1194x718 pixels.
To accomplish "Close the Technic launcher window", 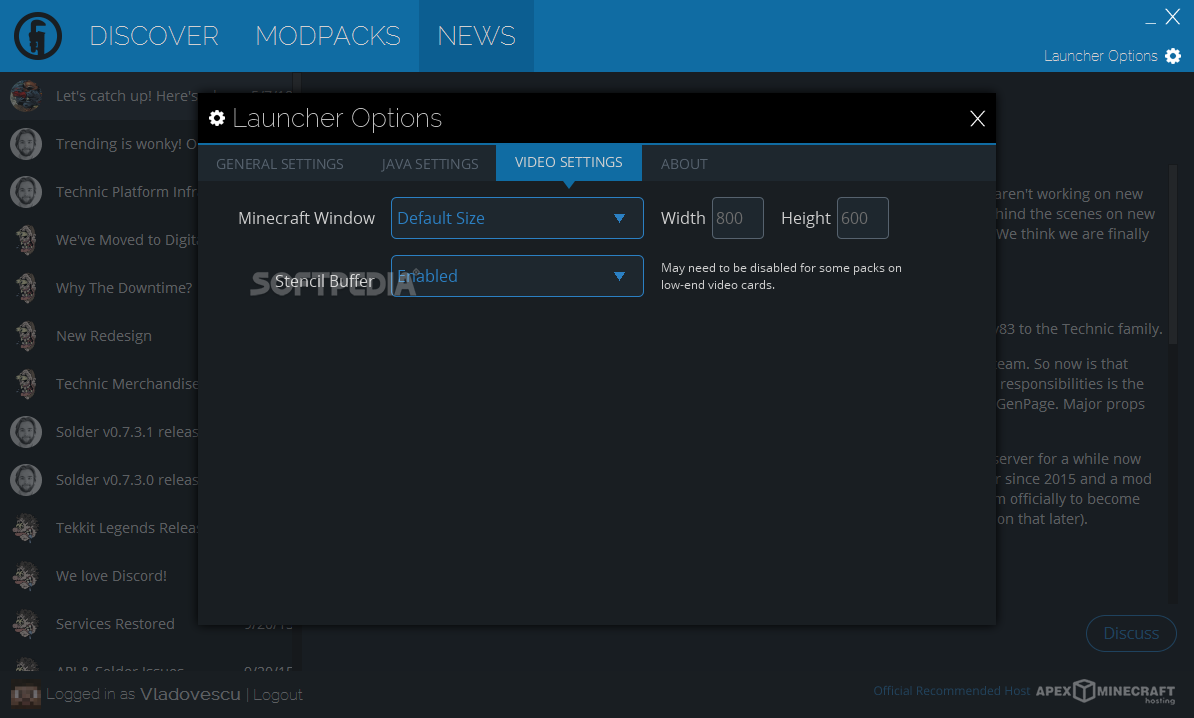I will click(1173, 17).
